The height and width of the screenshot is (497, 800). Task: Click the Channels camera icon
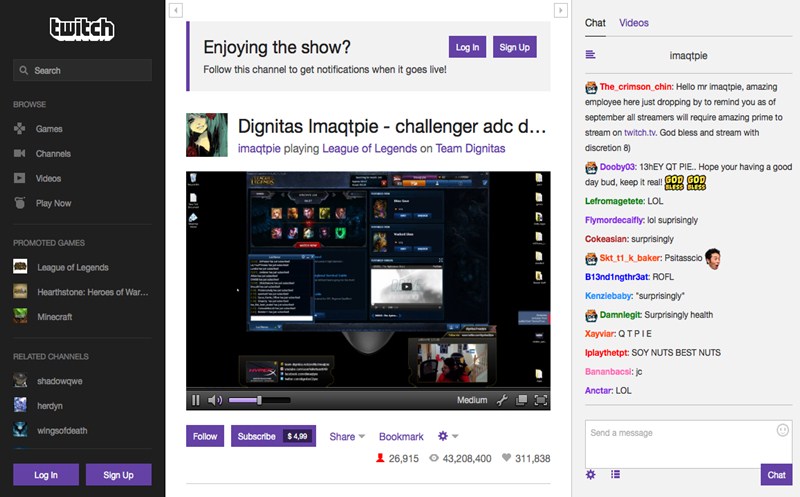coord(19,153)
